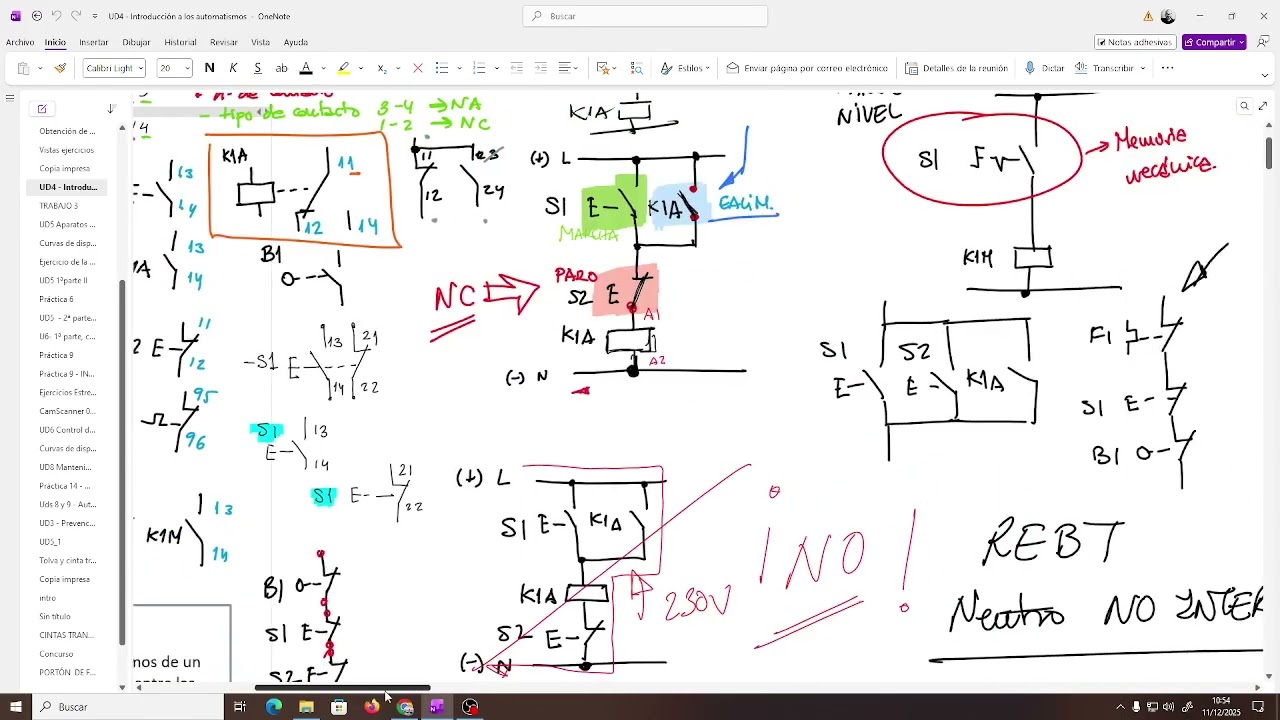1280x720 pixels.
Task: Open the feedback person-chat icon
Action: coord(1263,42)
